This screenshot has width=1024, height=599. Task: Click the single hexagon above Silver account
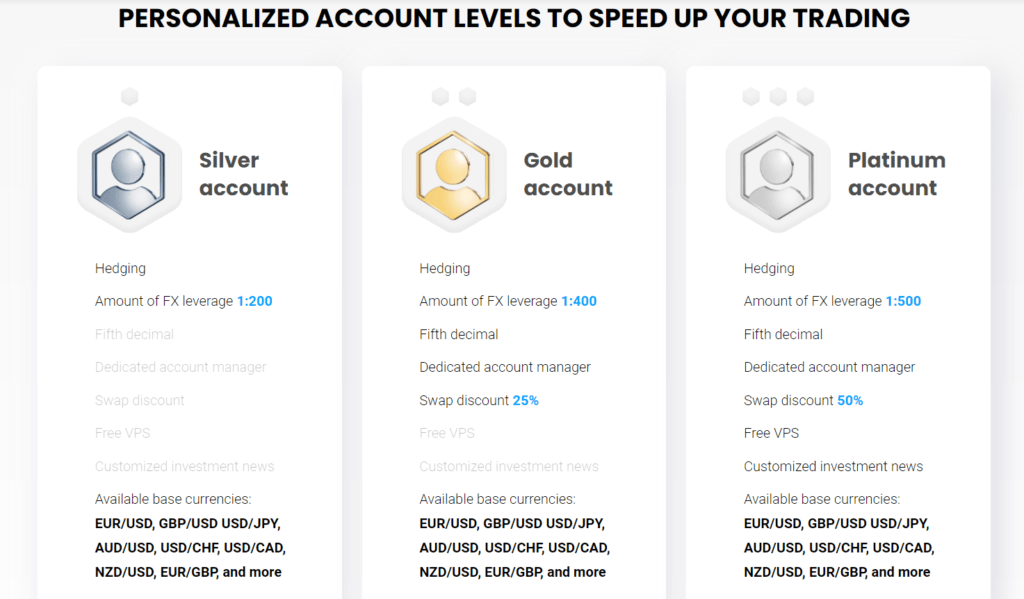(129, 97)
